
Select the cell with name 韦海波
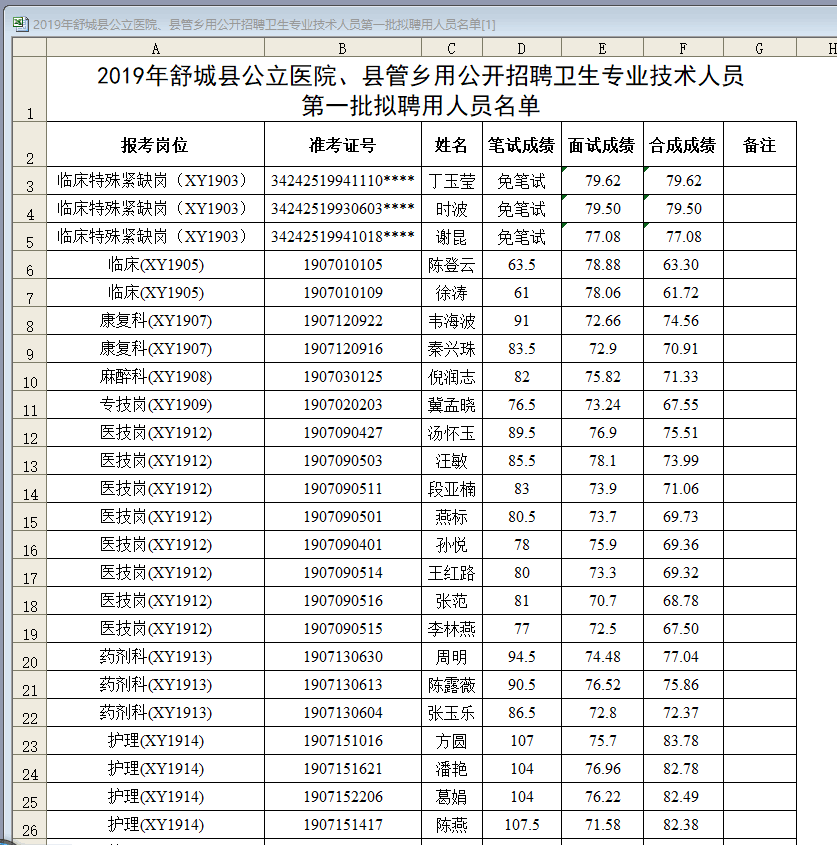coord(452,321)
